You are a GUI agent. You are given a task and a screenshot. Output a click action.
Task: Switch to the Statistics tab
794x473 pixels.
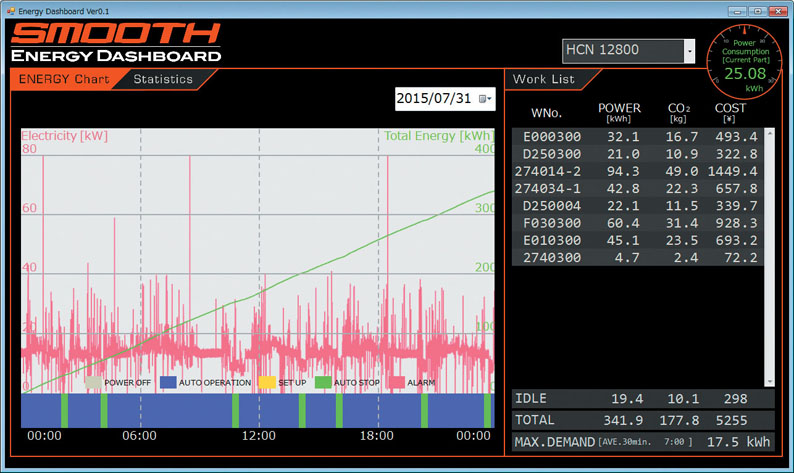[x=163, y=79]
